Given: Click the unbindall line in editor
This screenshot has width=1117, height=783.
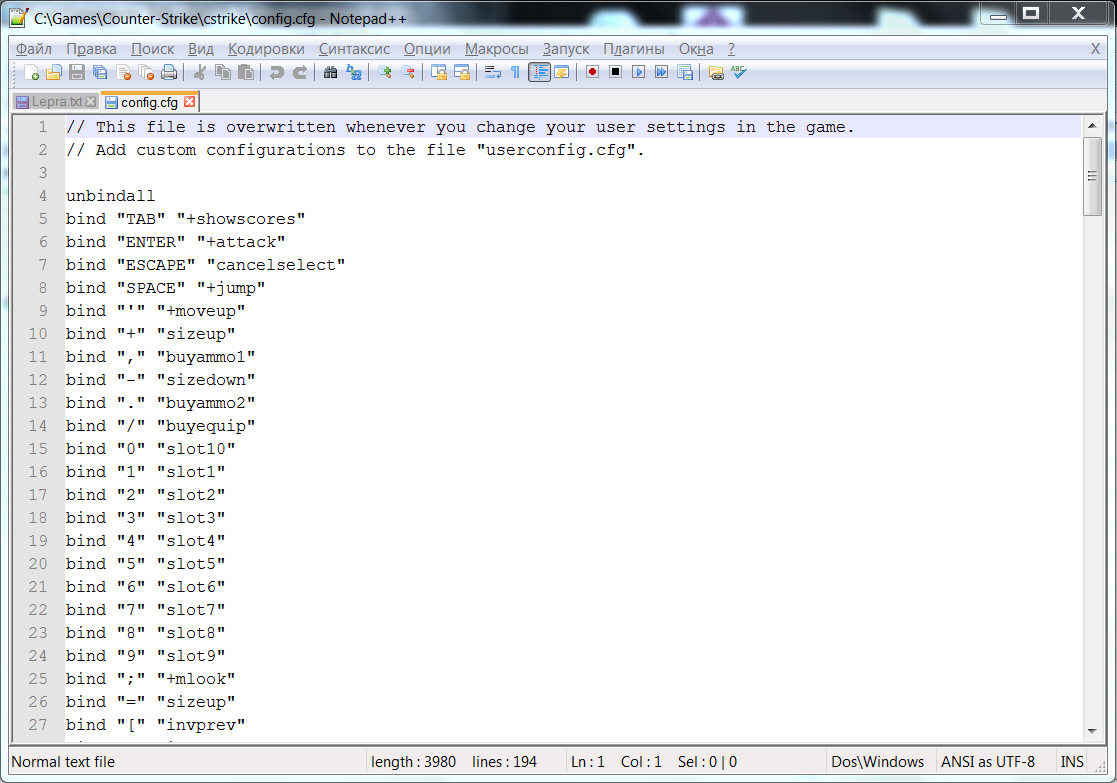Looking at the screenshot, I should click(110, 196).
